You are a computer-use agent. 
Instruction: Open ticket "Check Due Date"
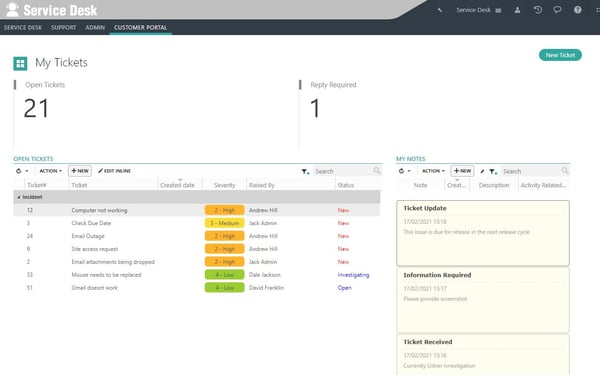pyautogui.click(x=91, y=223)
